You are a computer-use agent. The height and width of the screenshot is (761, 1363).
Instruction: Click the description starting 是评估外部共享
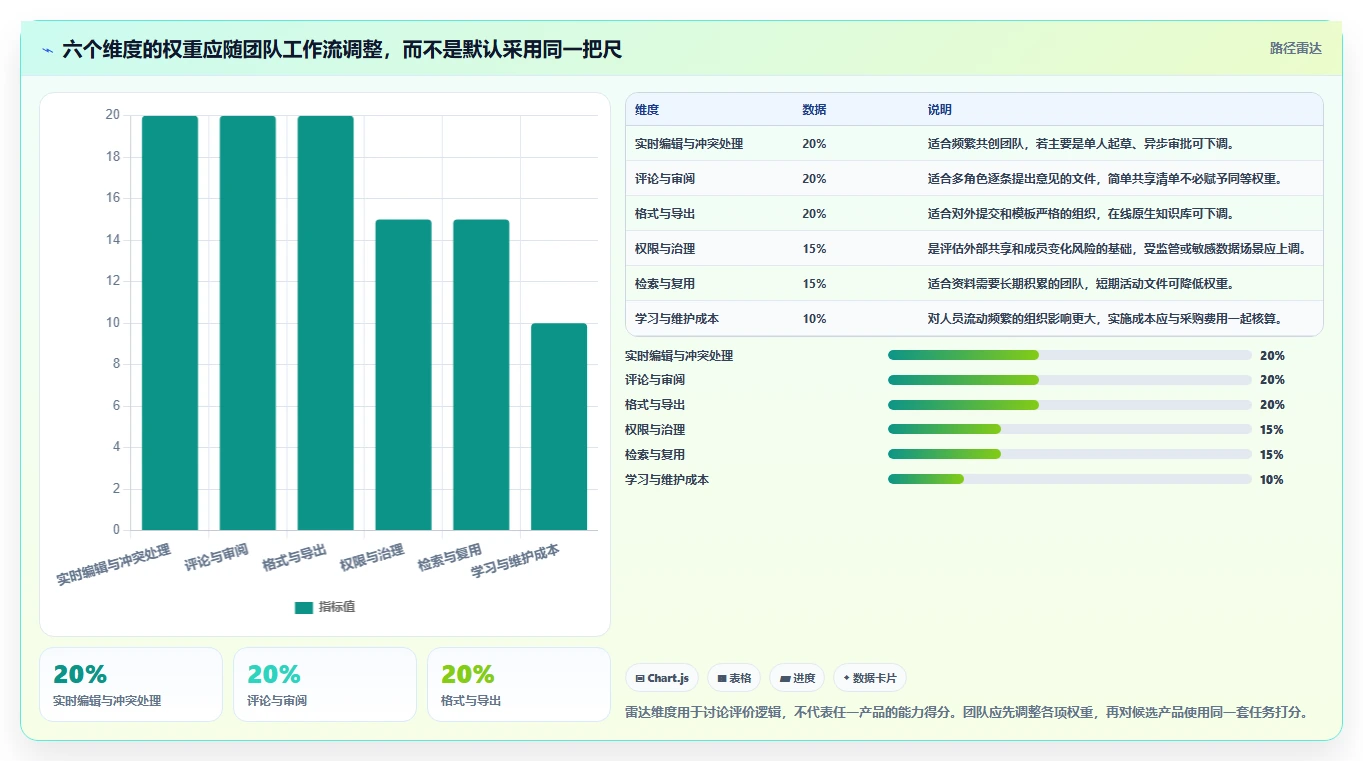(1117, 249)
